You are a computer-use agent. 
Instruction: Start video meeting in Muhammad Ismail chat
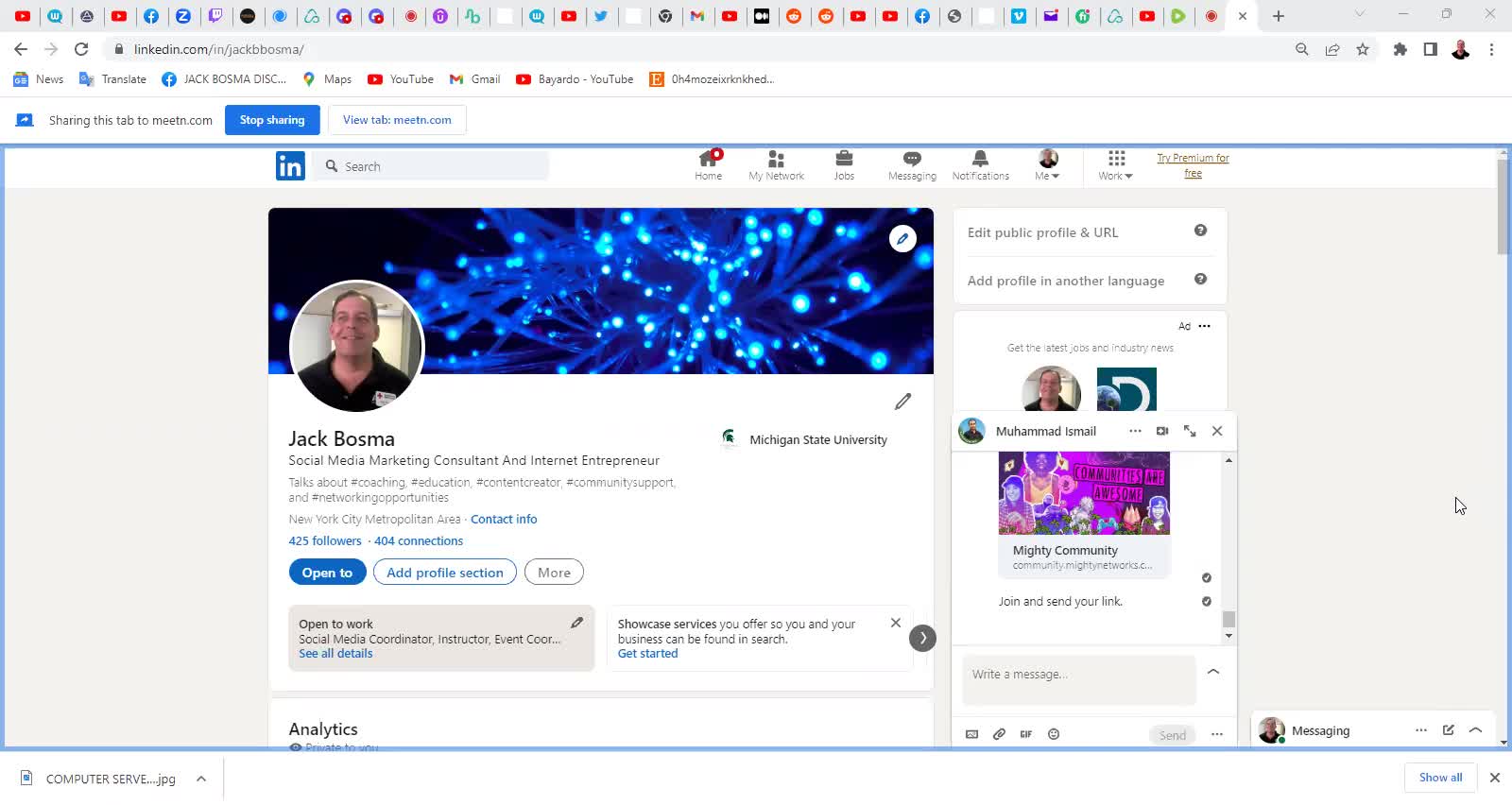point(1162,431)
